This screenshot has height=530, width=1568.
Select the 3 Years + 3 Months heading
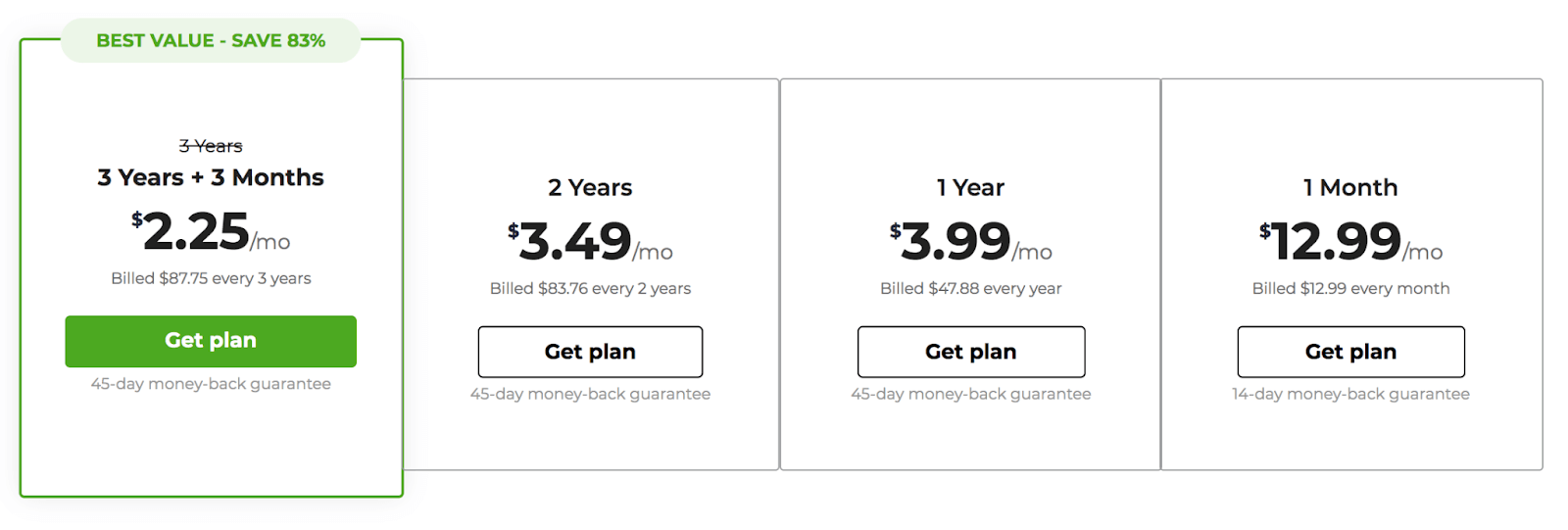pos(211,177)
